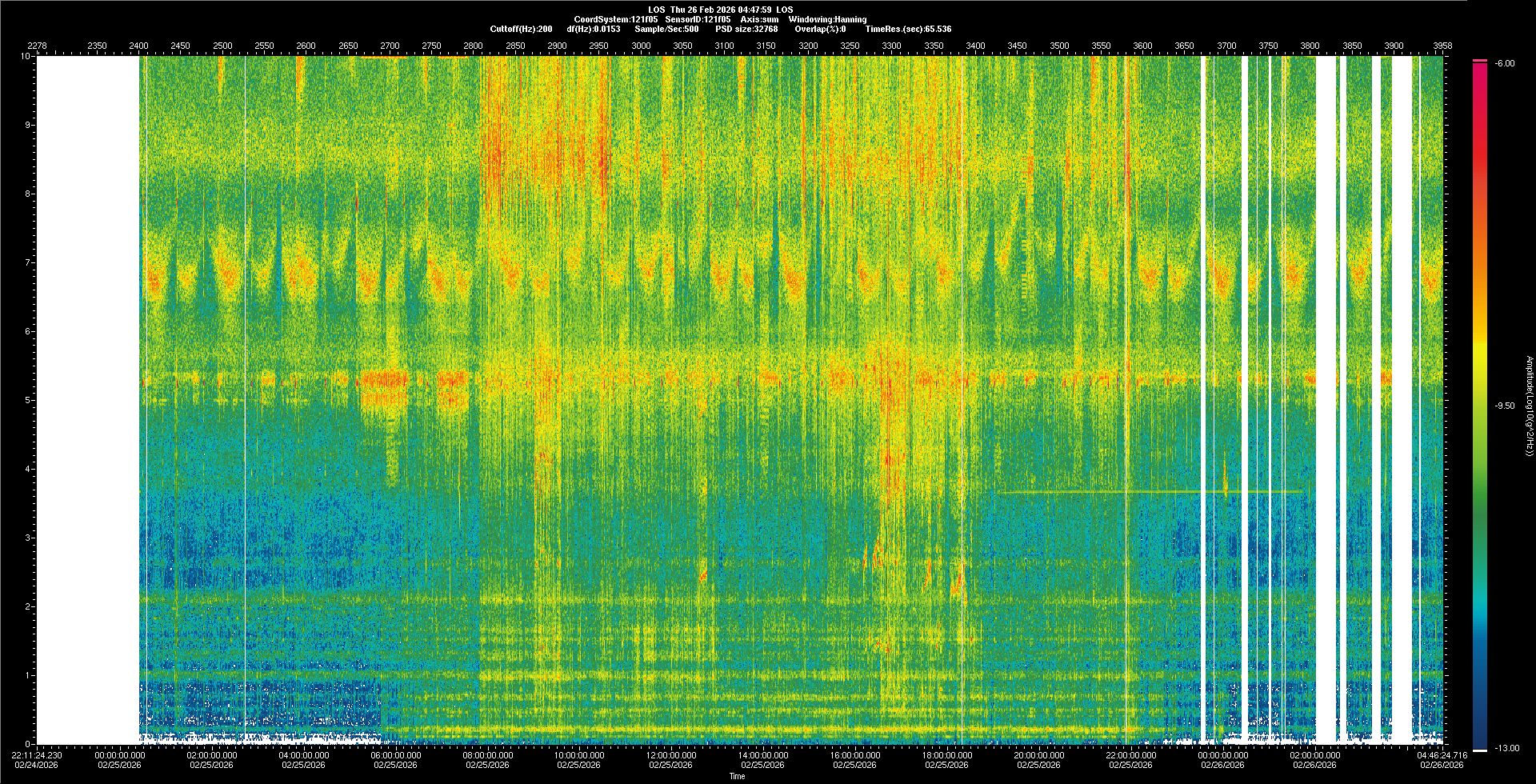Select the TimeRes.(sec):65.536 header text
The width and height of the screenshot is (1536, 784).
[x=908, y=29]
